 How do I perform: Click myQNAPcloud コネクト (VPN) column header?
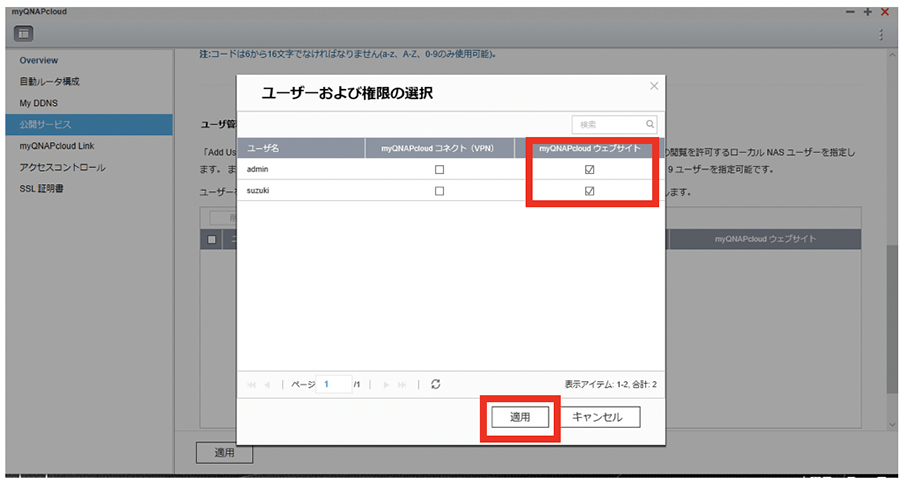[439, 148]
